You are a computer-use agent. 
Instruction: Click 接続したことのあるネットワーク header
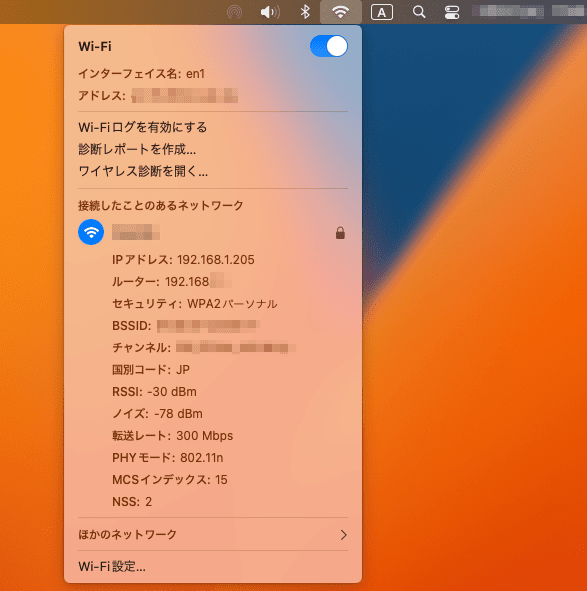tap(161, 205)
